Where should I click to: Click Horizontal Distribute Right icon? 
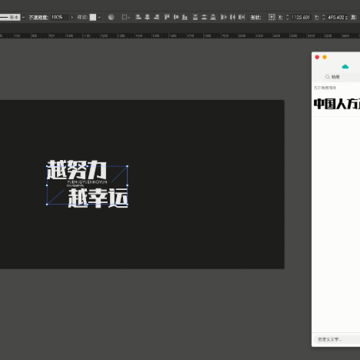[x=242, y=17]
